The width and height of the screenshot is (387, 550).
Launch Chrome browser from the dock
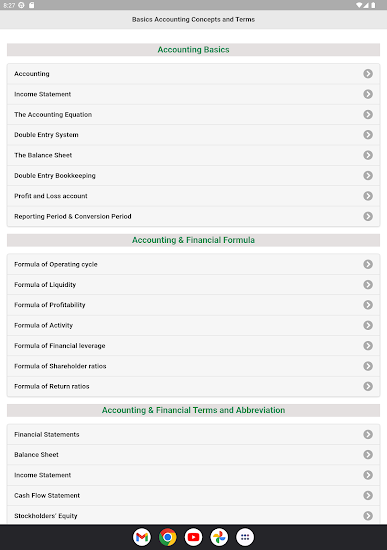pyautogui.click(x=168, y=537)
